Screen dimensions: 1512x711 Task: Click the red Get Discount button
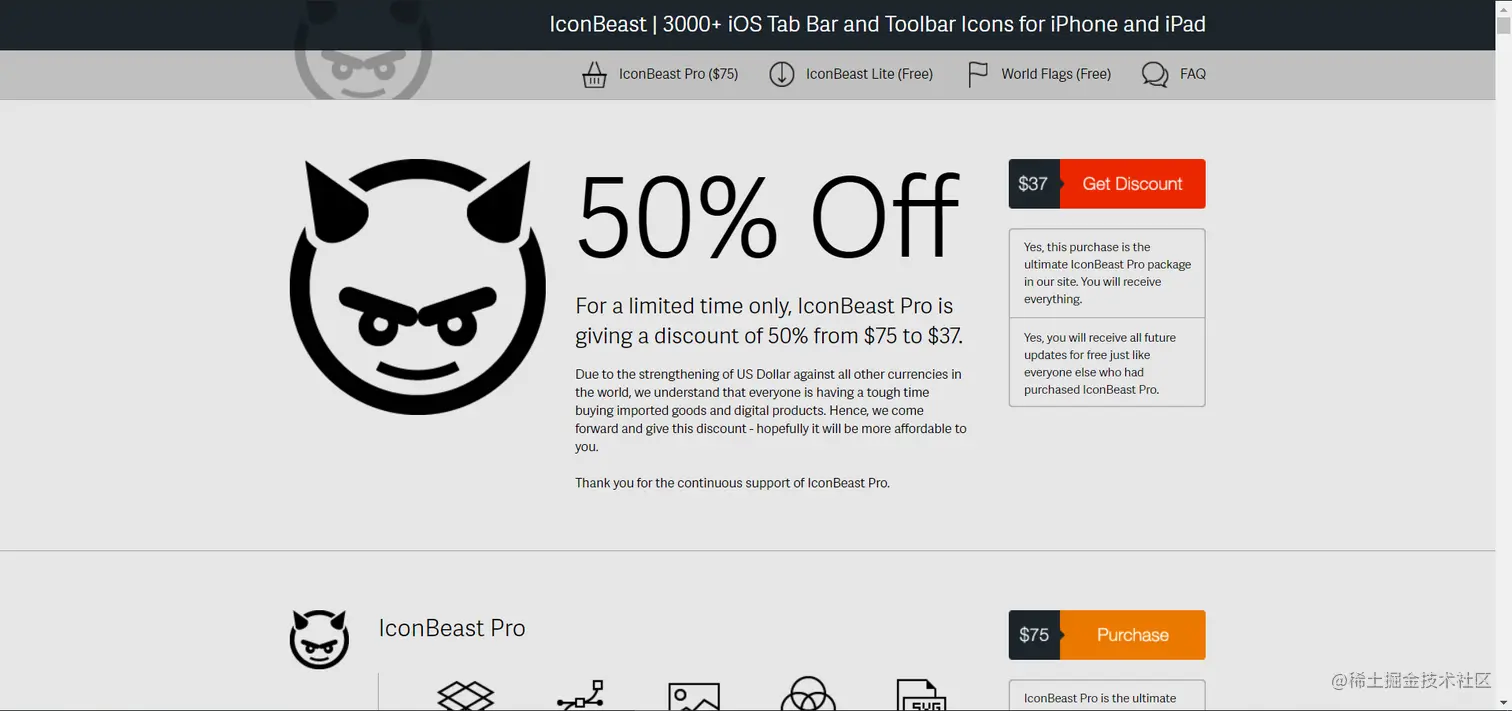point(1132,184)
